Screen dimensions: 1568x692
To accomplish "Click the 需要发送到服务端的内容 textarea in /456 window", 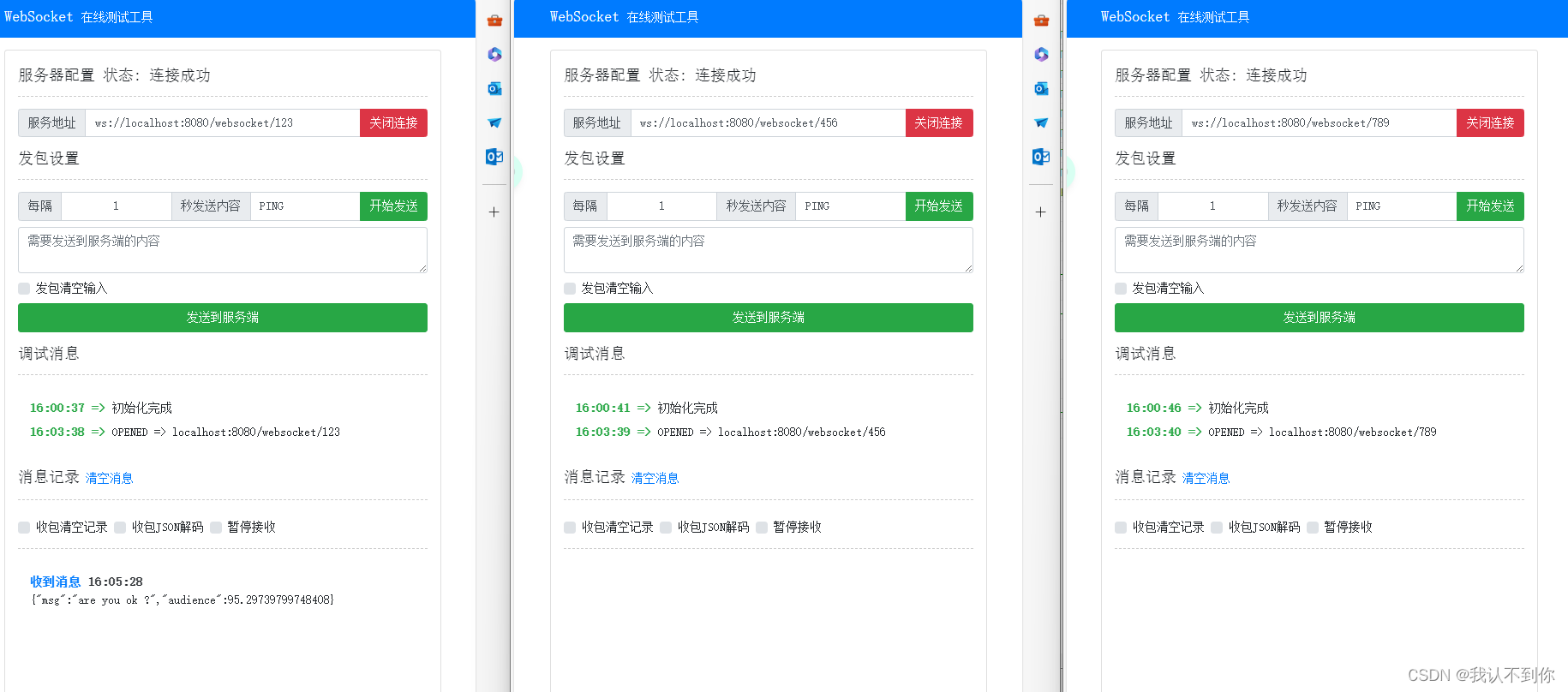I will point(769,250).
